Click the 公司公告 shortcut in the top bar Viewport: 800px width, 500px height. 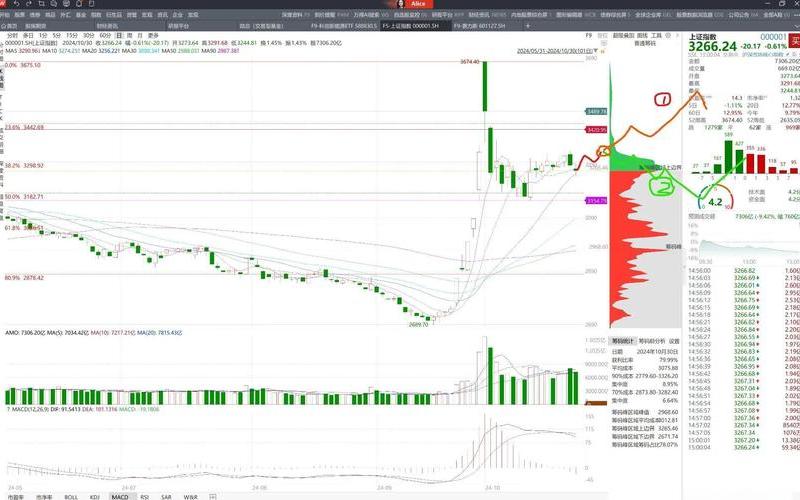coord(742,15)
